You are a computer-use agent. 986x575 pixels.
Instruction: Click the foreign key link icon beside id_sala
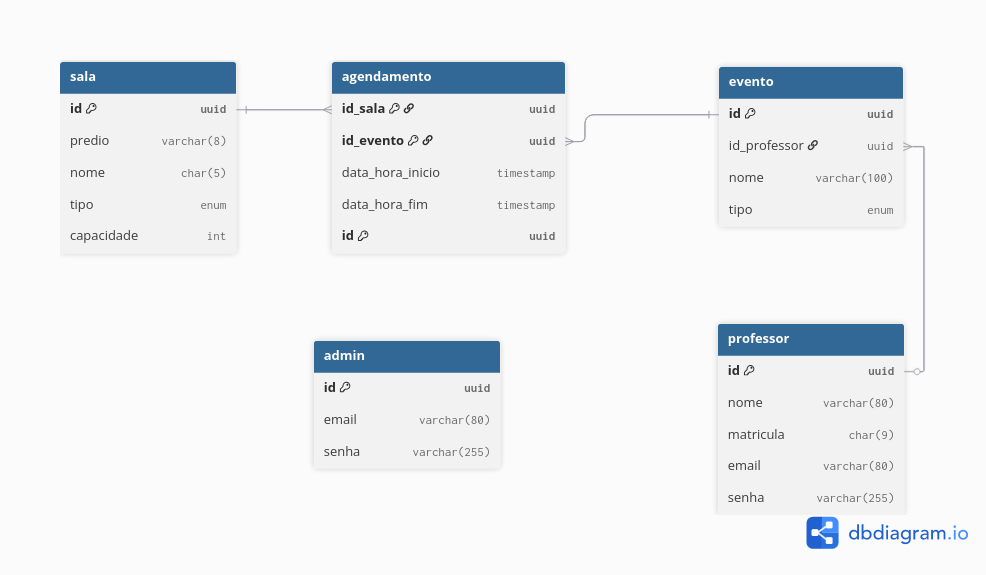point(409,109)
